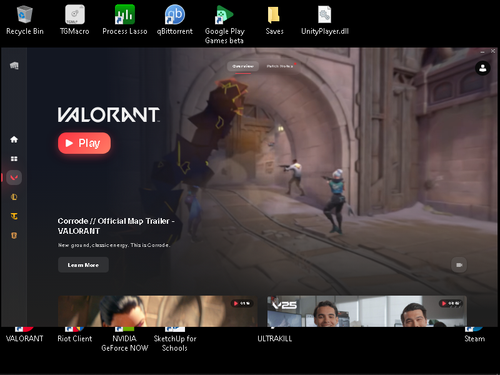The image size is (500, 375).
Task: Select the NVIDIA GeForce NOW shortcut label
Action: pos(125,343)
